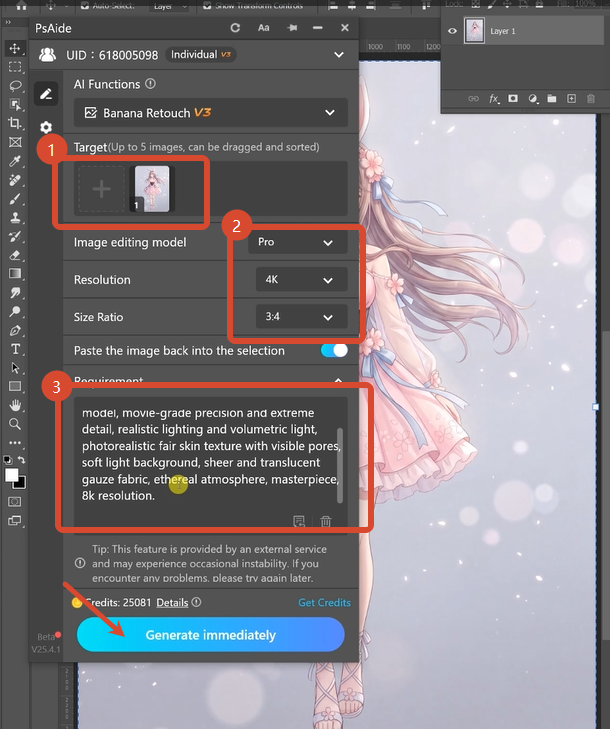Toggle Show Transform Controls checkbox

207,6
